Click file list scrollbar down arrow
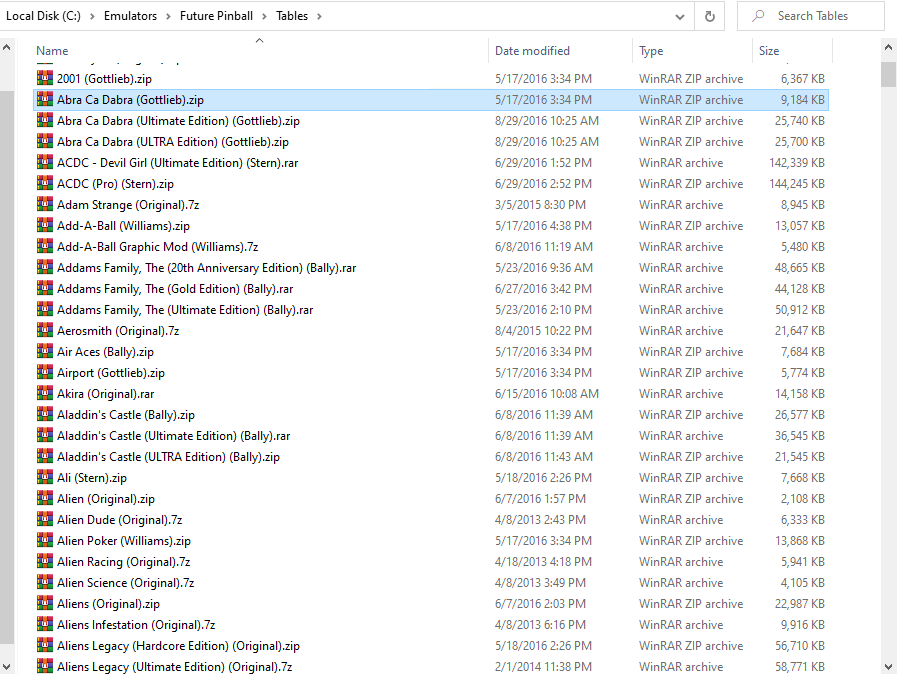Image resolution: width=897 pixels, height=674 pixels. (x=888, y=667)
